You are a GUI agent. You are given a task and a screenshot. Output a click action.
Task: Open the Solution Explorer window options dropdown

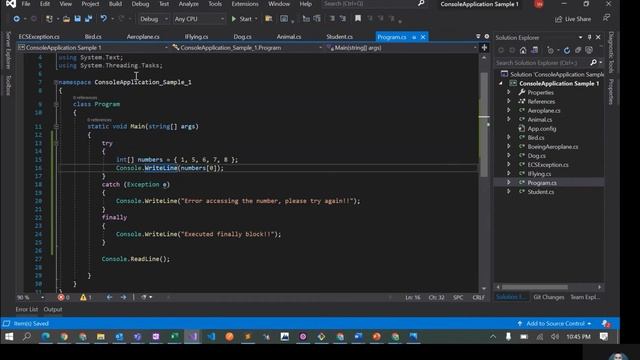(x=580, y=37)
